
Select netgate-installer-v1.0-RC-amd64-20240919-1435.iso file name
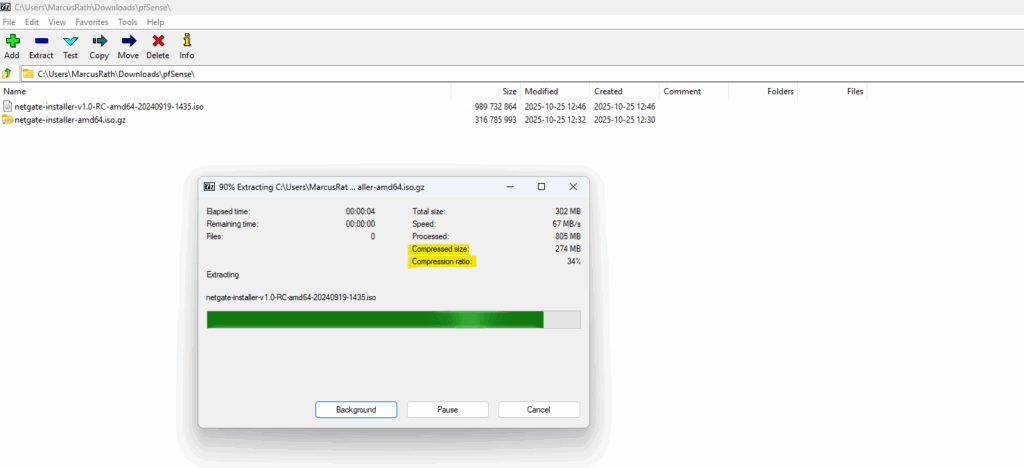pyautogui.click(x=109, y=106)
